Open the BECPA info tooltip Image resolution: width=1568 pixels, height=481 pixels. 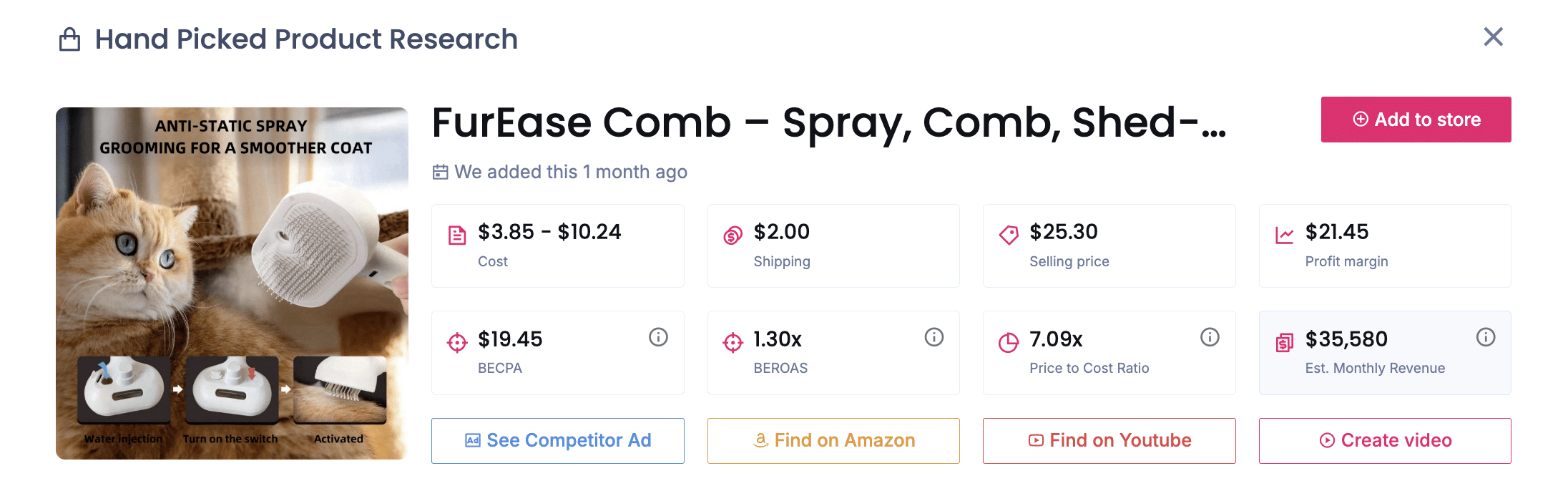pos(658,337)
